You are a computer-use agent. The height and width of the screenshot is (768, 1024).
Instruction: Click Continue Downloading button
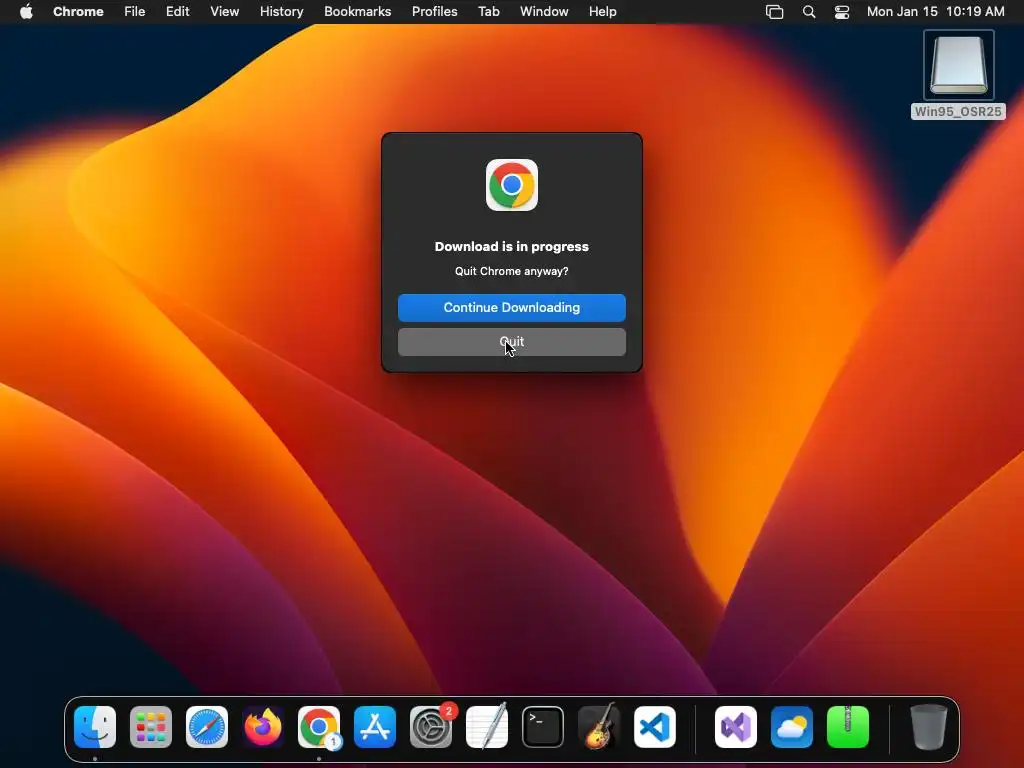point(511,308)
